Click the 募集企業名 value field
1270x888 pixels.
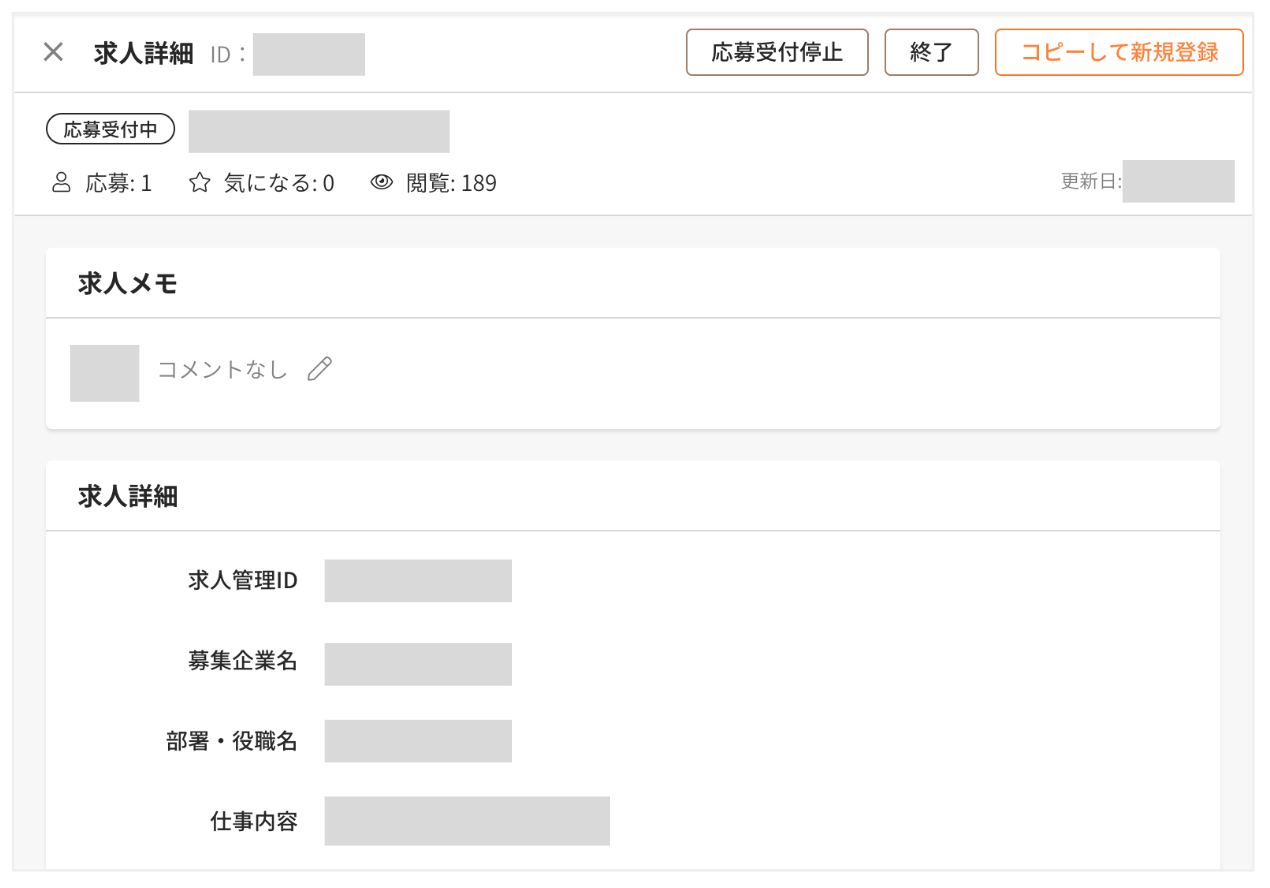pos(418,664)
